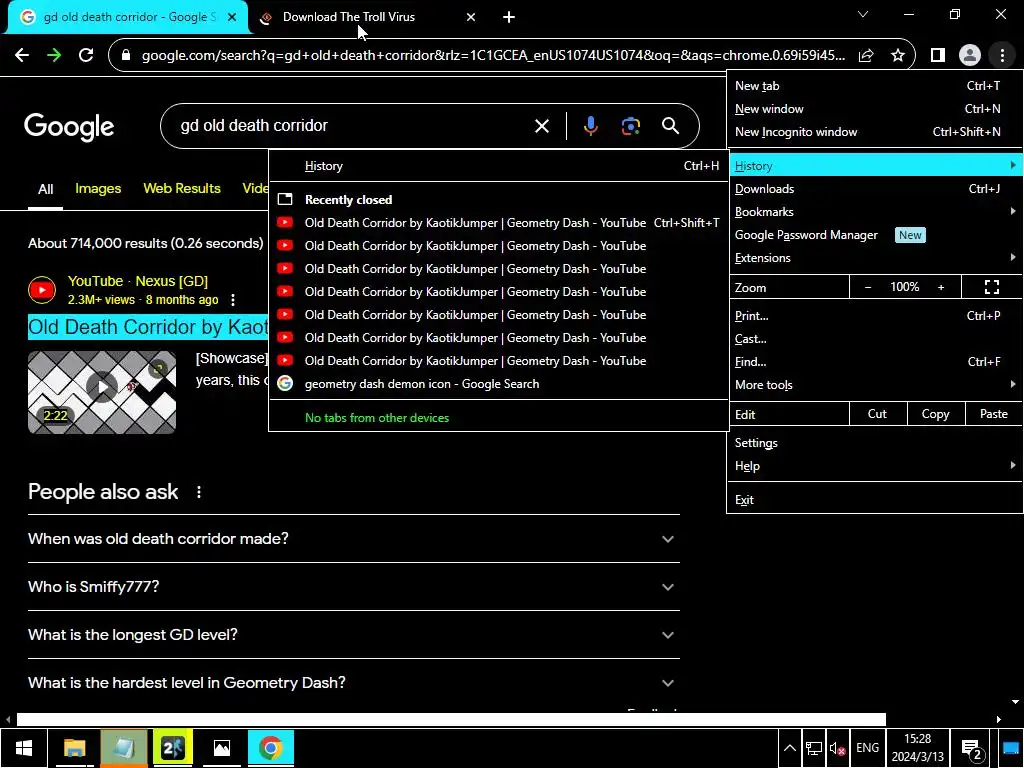This screenshot has width=1024, height=768.
Task: Open the notification center icon
Action: [x=972, y=750]
